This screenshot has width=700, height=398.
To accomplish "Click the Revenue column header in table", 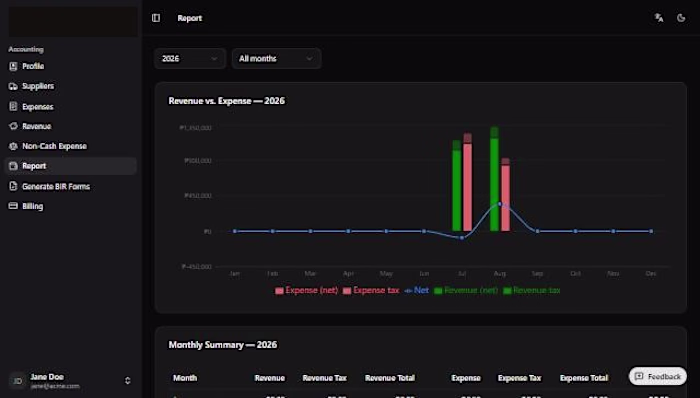I will coord(270,378).
